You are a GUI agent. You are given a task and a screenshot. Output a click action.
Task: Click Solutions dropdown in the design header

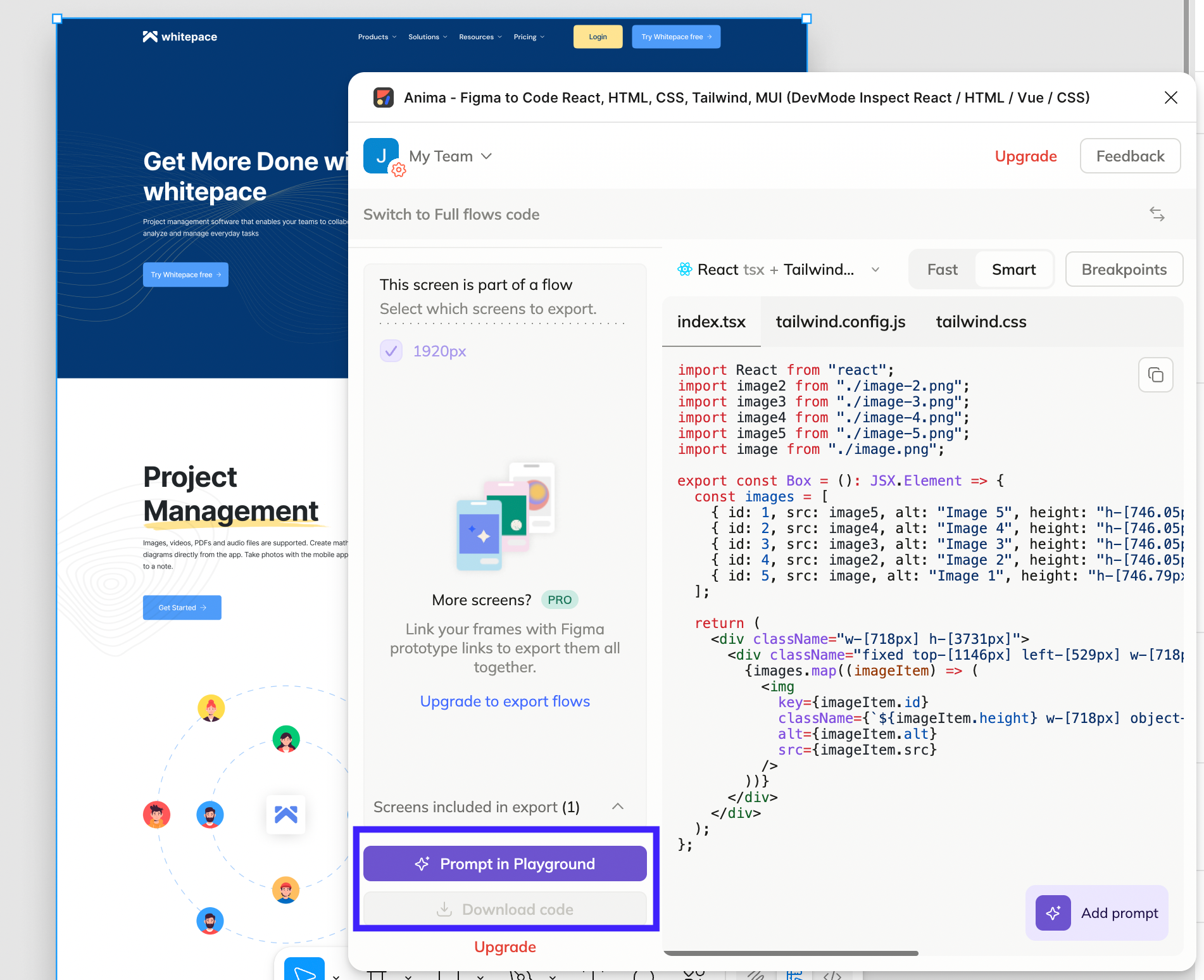(428, 37)
